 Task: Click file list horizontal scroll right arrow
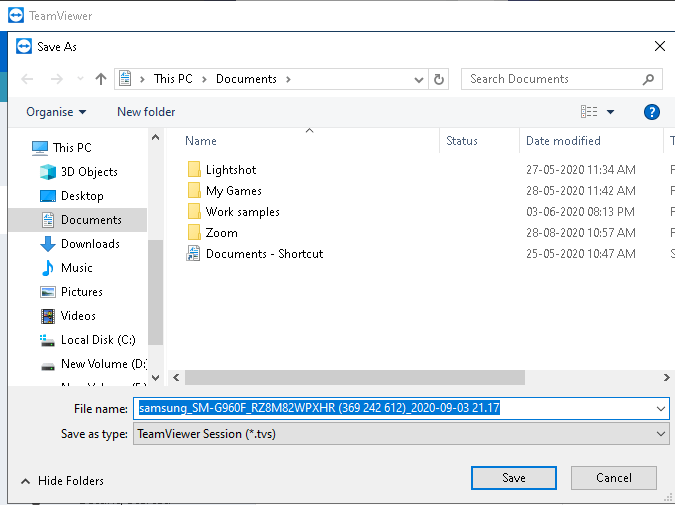pyautogui.click(x=666, y=378)
